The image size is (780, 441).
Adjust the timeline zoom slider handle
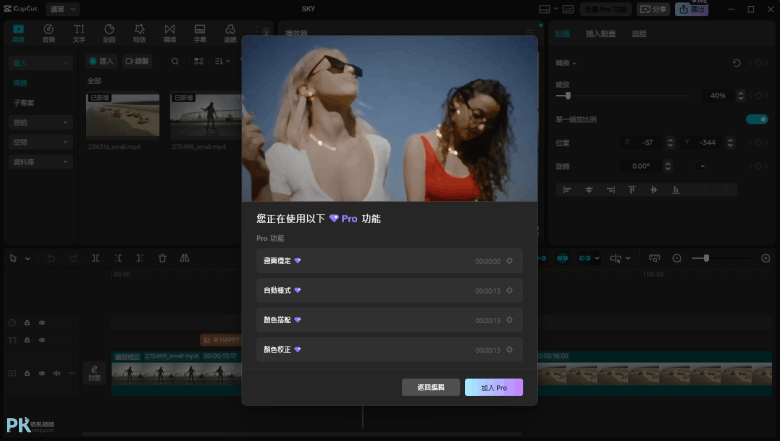[x=706, y=258]
